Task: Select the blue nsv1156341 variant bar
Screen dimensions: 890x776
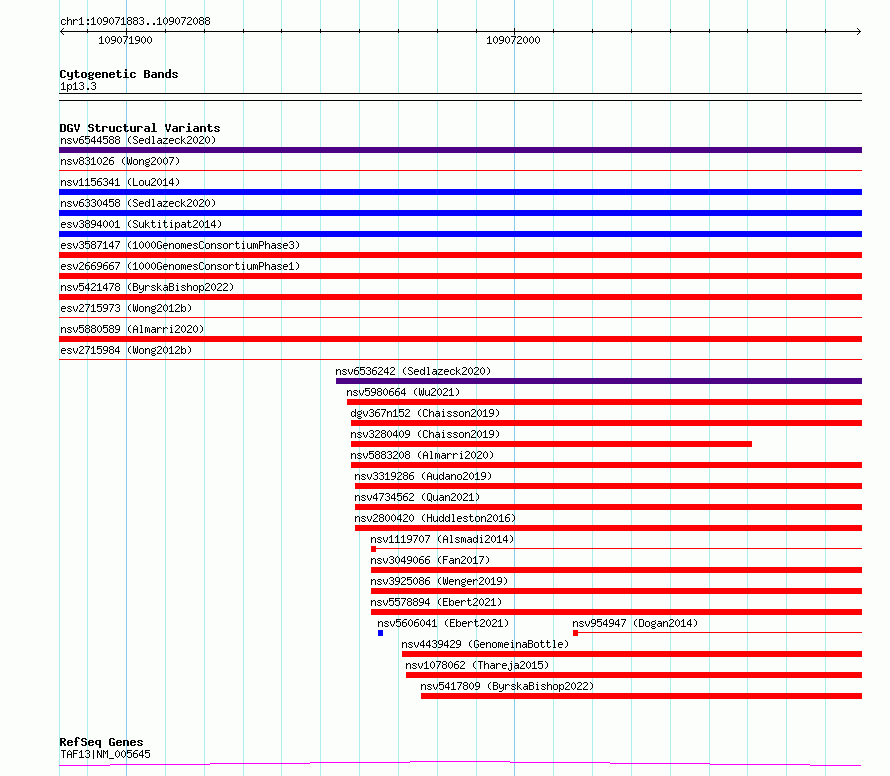Action: coord(460,192)
